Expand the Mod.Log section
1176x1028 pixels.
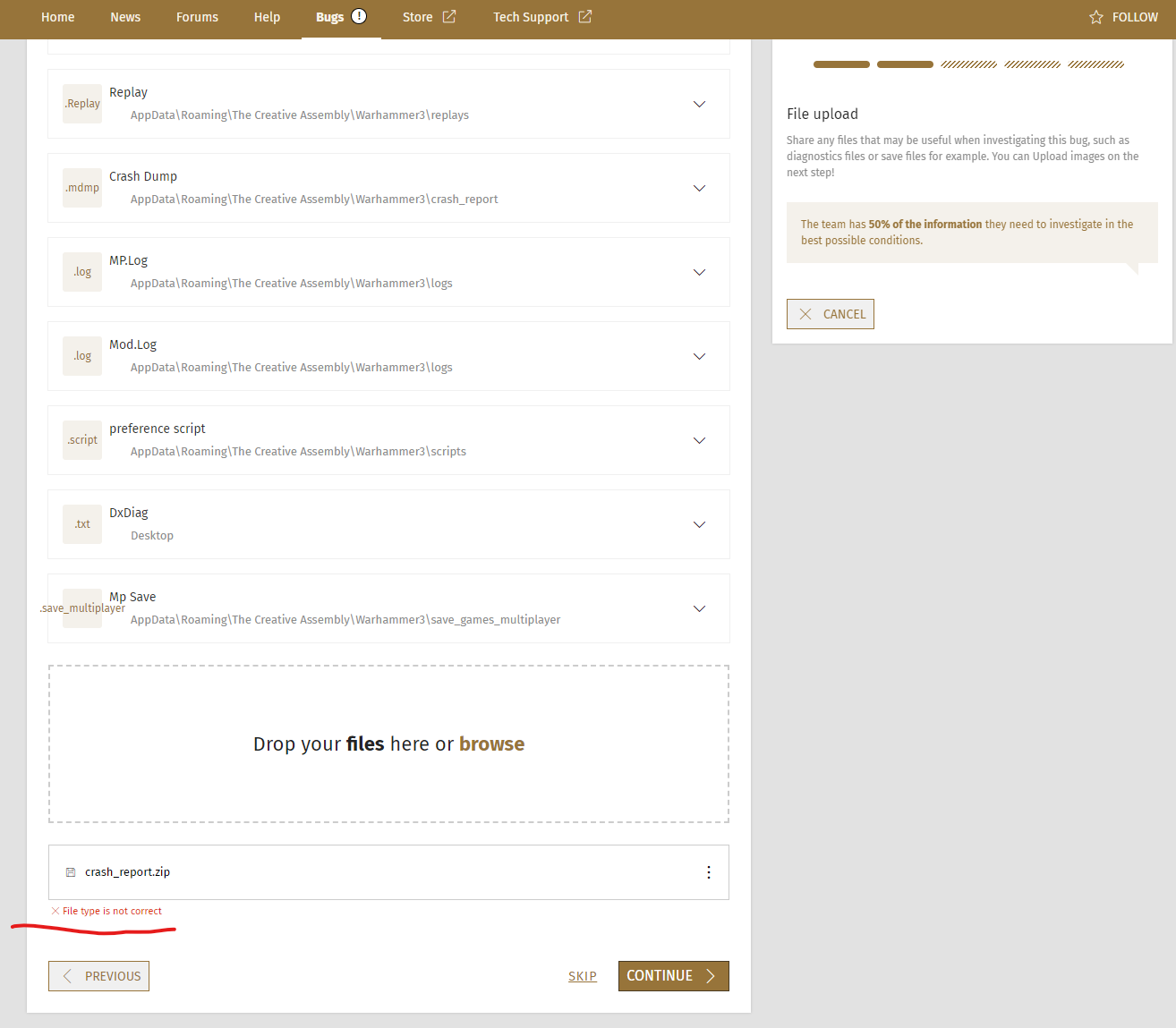[699, 356]
